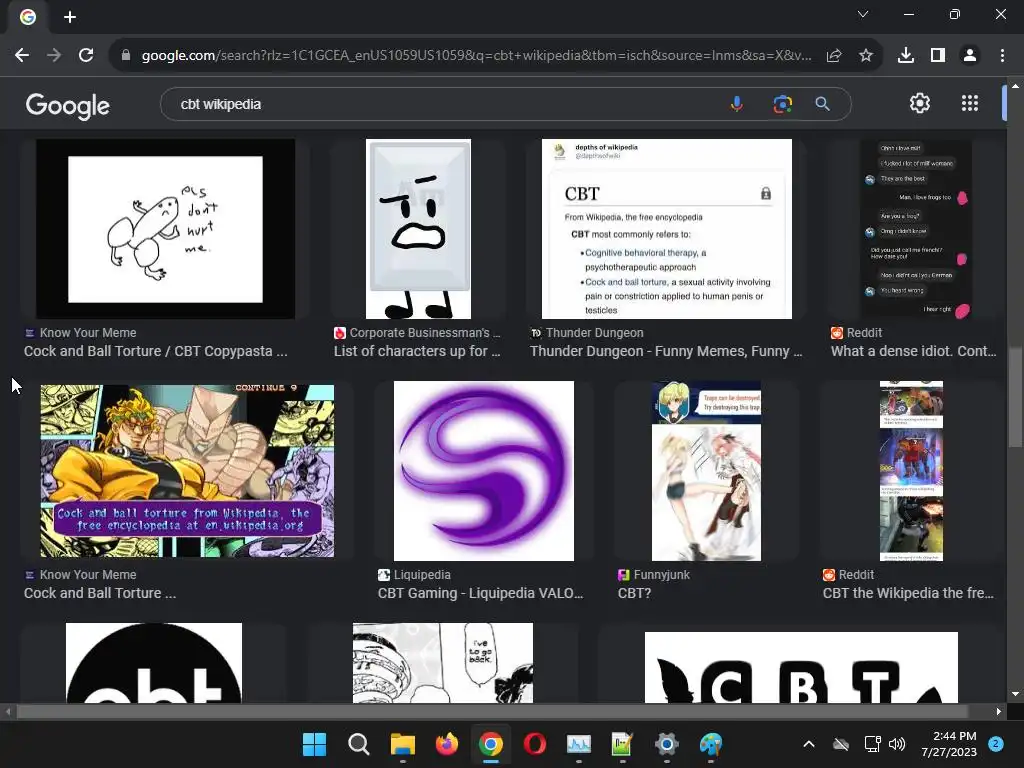The width and height of the screenshot is (1024, 768).
Task: Open the tall Reddit comic thumbnail
Action: pyautogui.click(x=912, y=471)
